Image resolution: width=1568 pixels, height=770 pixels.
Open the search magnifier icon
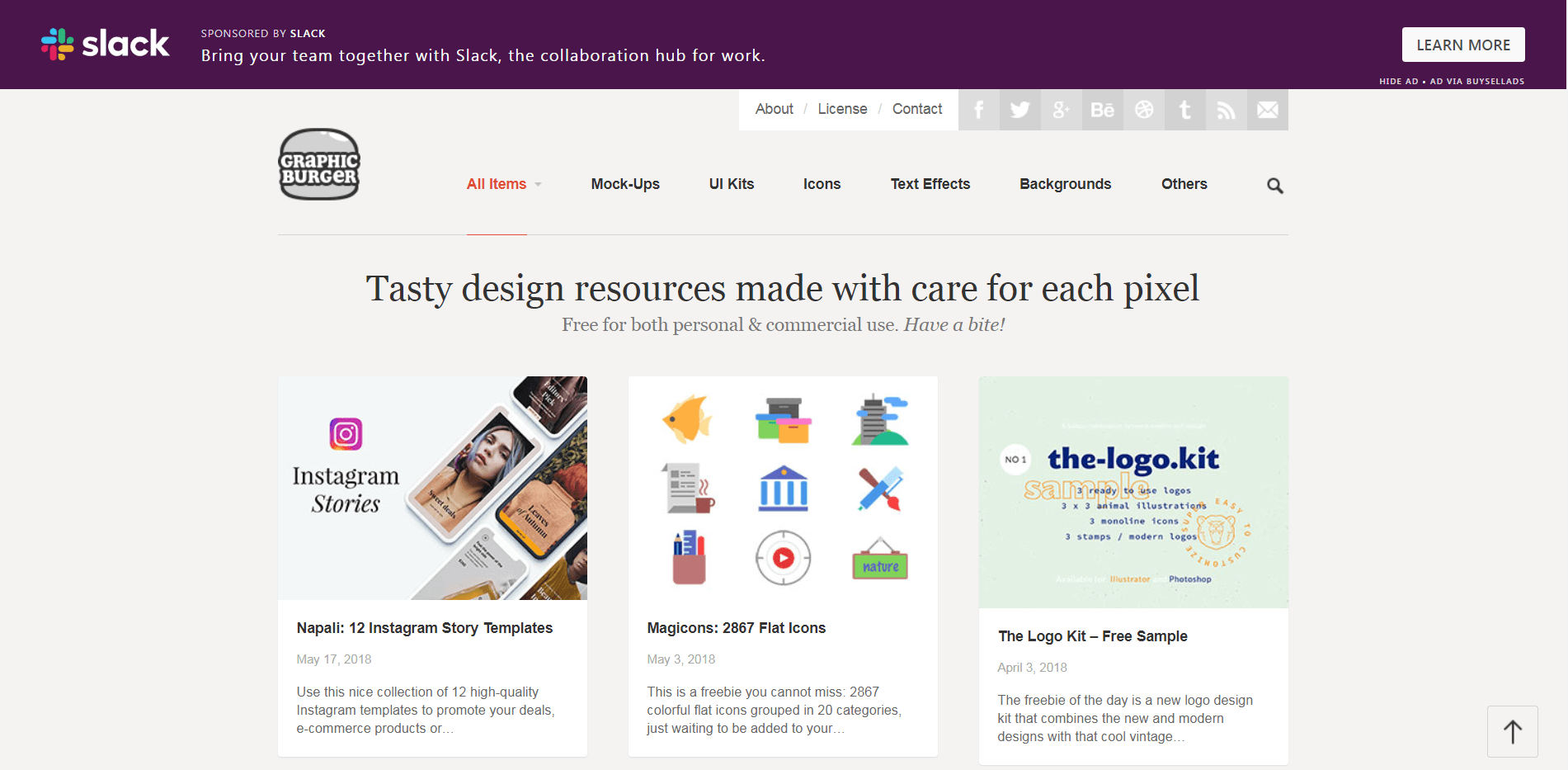[1275, 186]
